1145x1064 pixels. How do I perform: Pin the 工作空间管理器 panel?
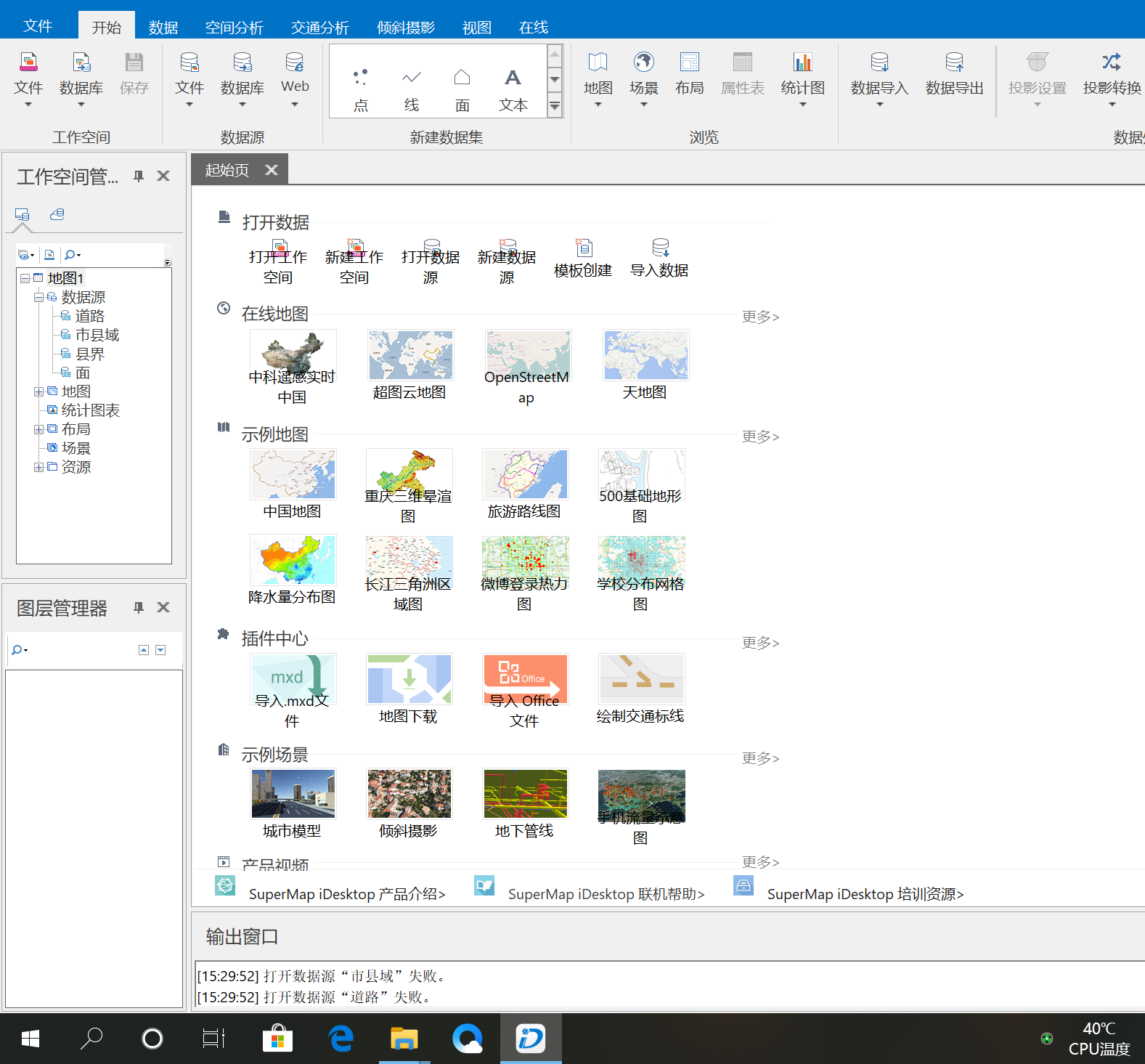point(139,176)
